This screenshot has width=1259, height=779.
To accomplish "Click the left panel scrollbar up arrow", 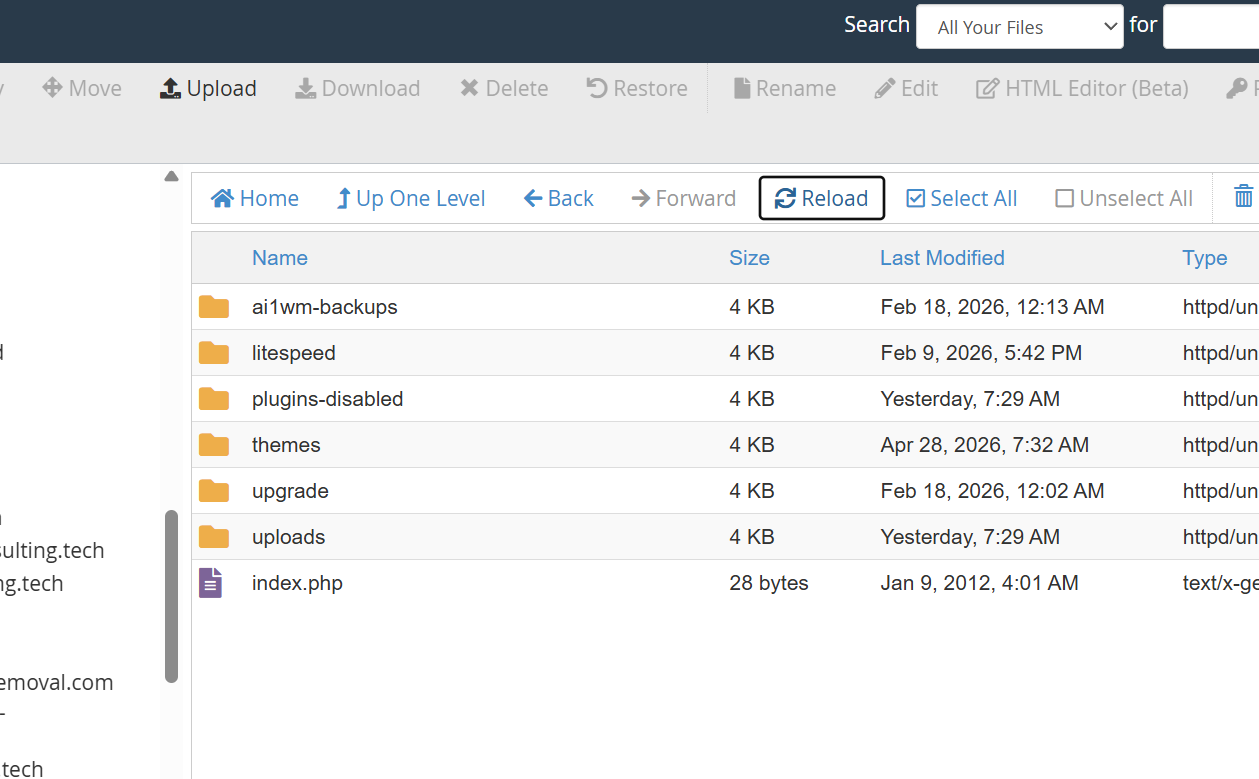I will pos(171,177).
